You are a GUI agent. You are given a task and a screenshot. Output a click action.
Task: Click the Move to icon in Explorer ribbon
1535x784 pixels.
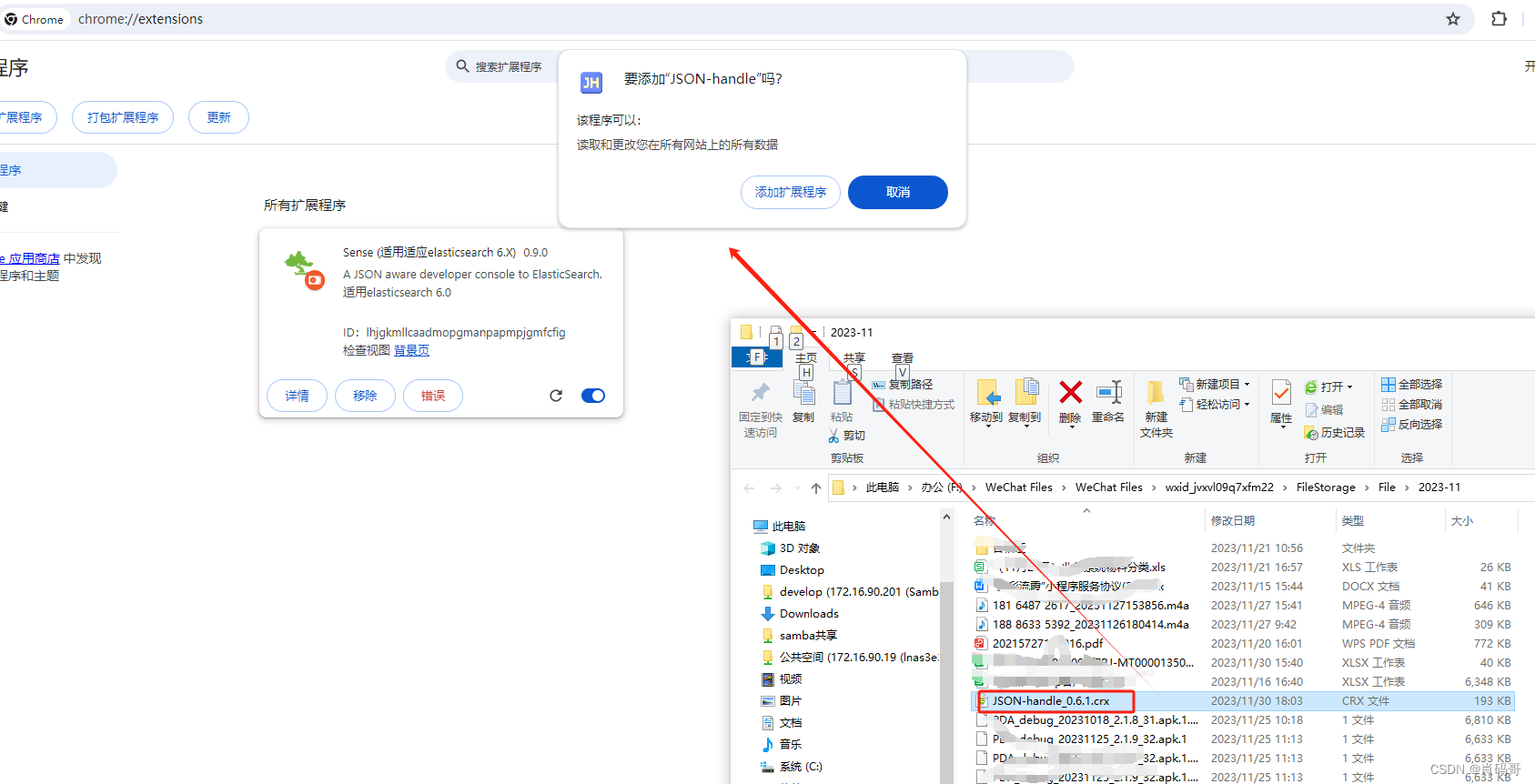(x=986, y=393)
